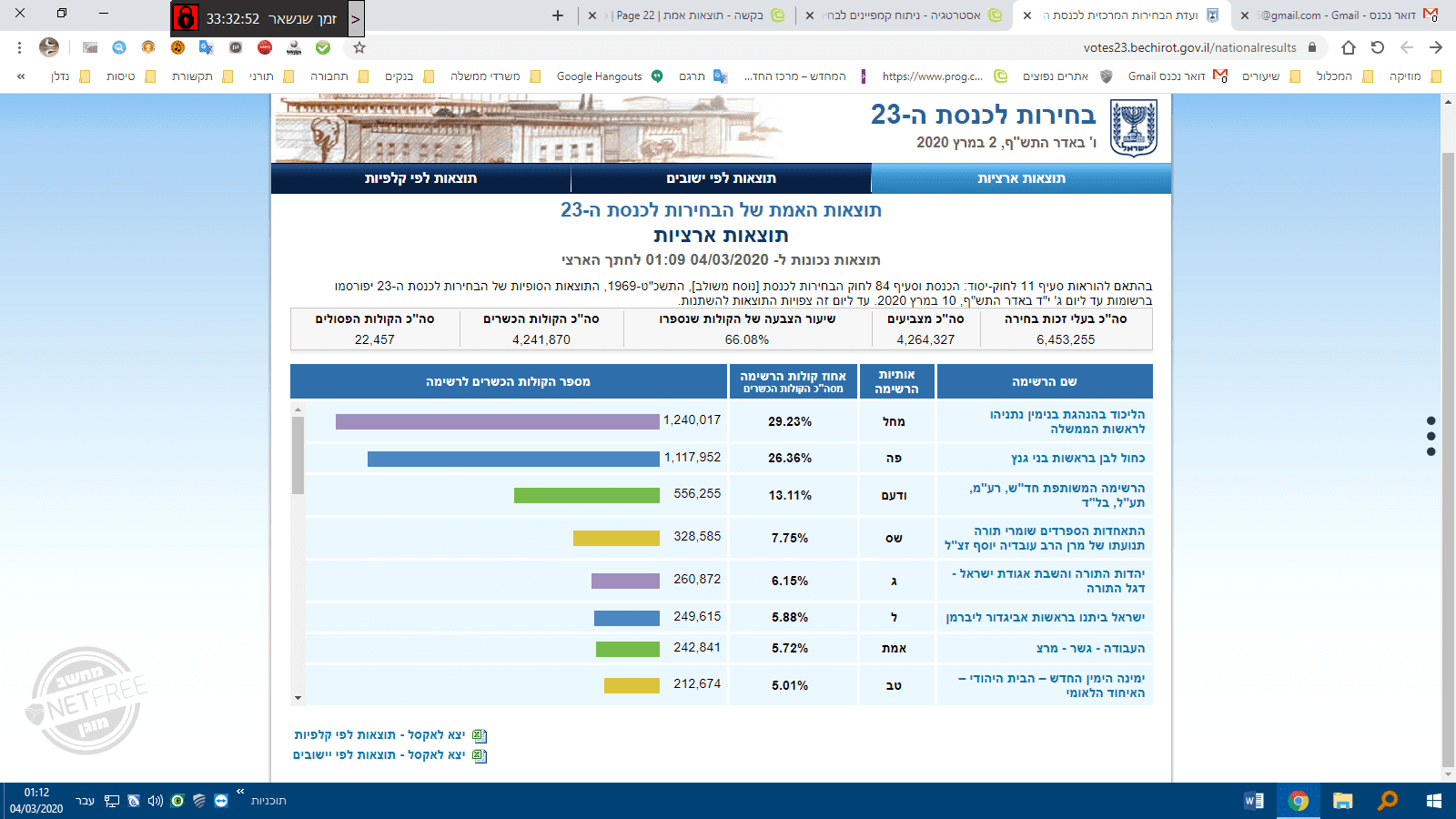Open the אתרים נפוצים bookmark
The width and height of the screenshot is (1456, 819).
pos(1067,76)
